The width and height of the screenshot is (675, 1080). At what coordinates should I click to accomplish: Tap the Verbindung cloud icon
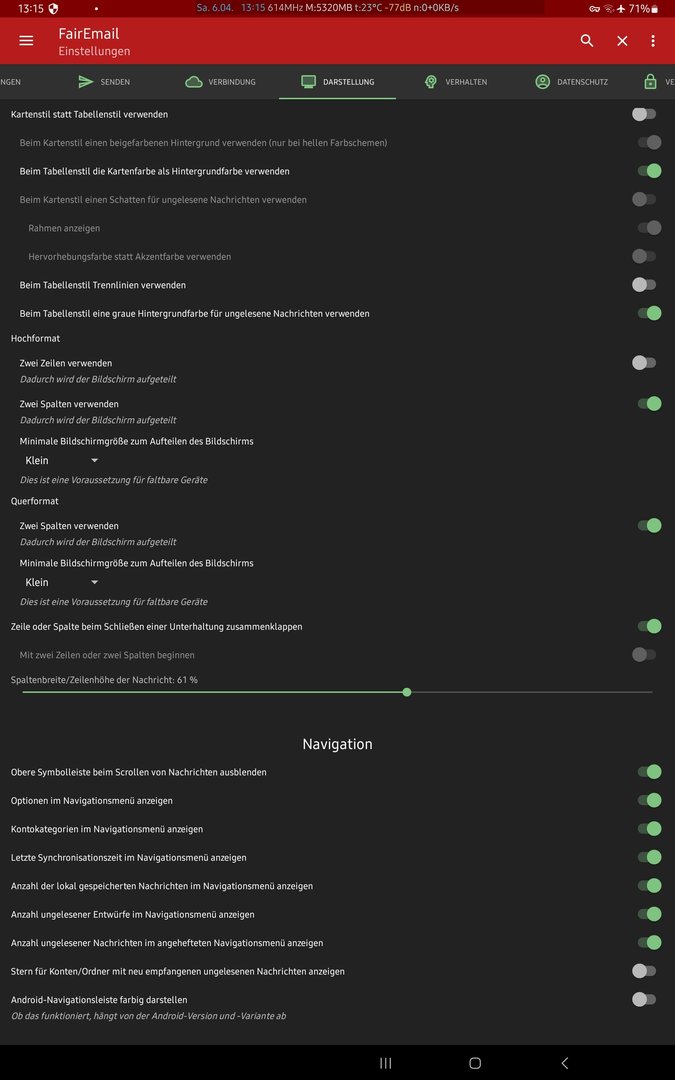coord(194,82)
